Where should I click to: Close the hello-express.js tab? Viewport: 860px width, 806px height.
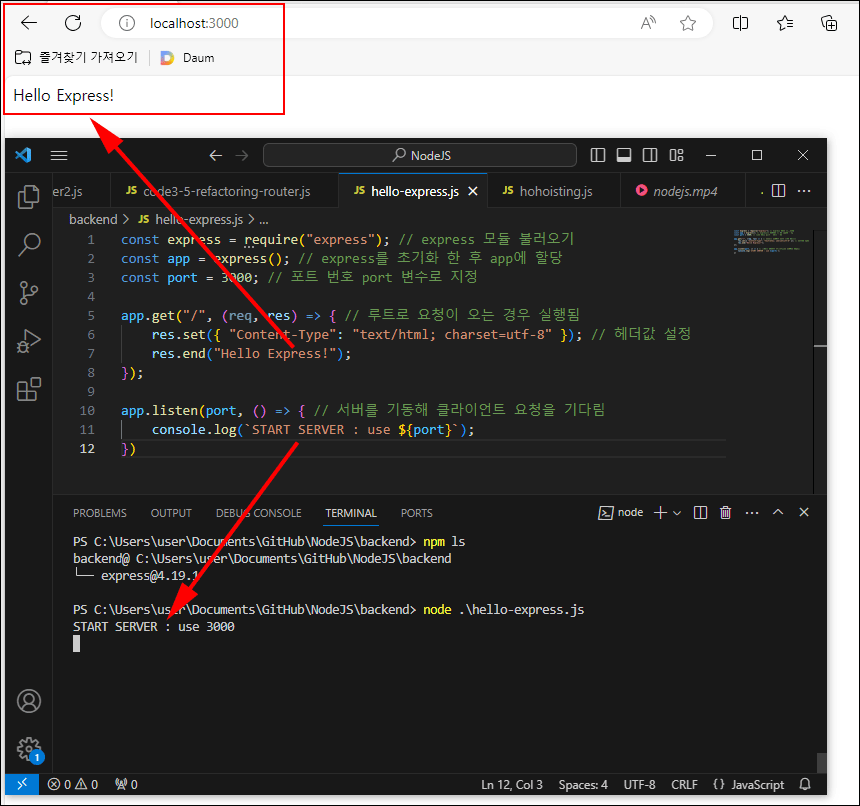tap(473, 191)
